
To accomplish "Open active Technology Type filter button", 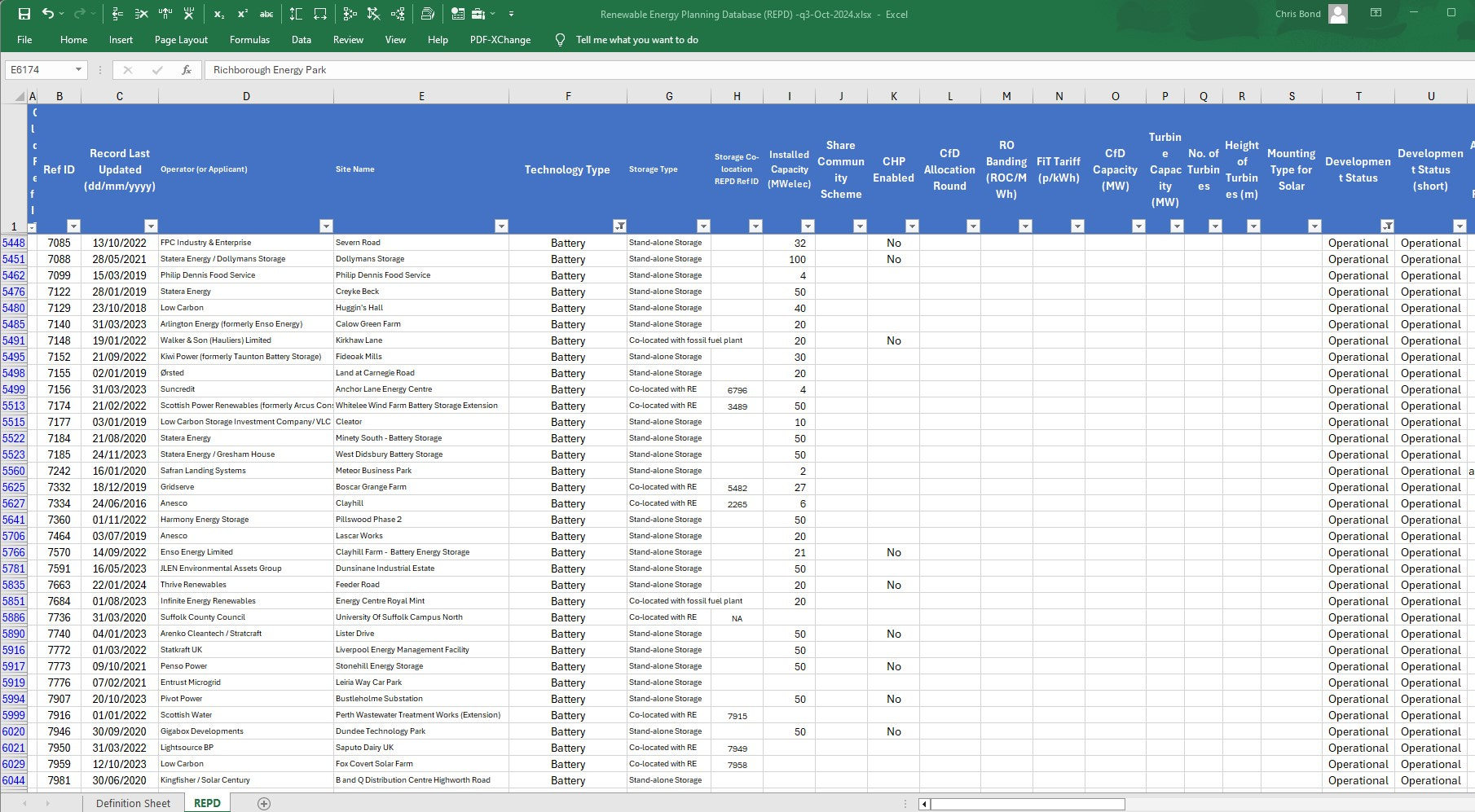I will [x=619, y=226].
